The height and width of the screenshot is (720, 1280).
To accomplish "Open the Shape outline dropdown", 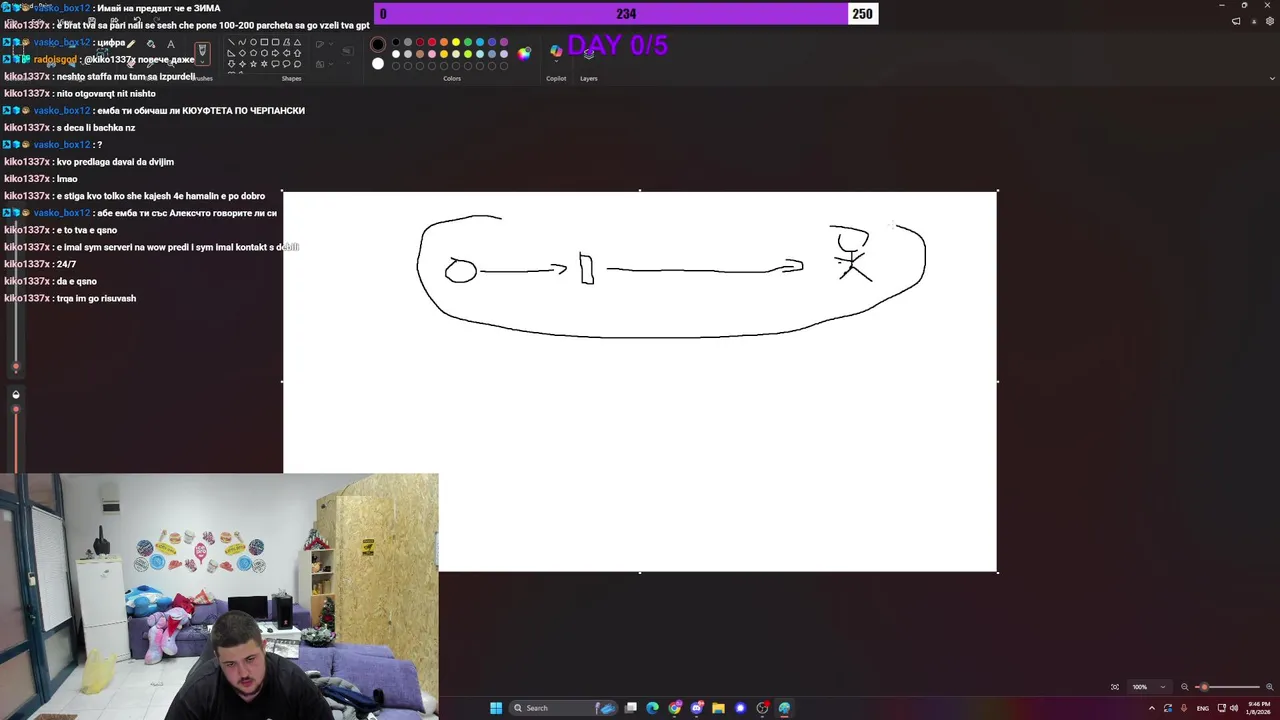I will [x=331, y=43].
